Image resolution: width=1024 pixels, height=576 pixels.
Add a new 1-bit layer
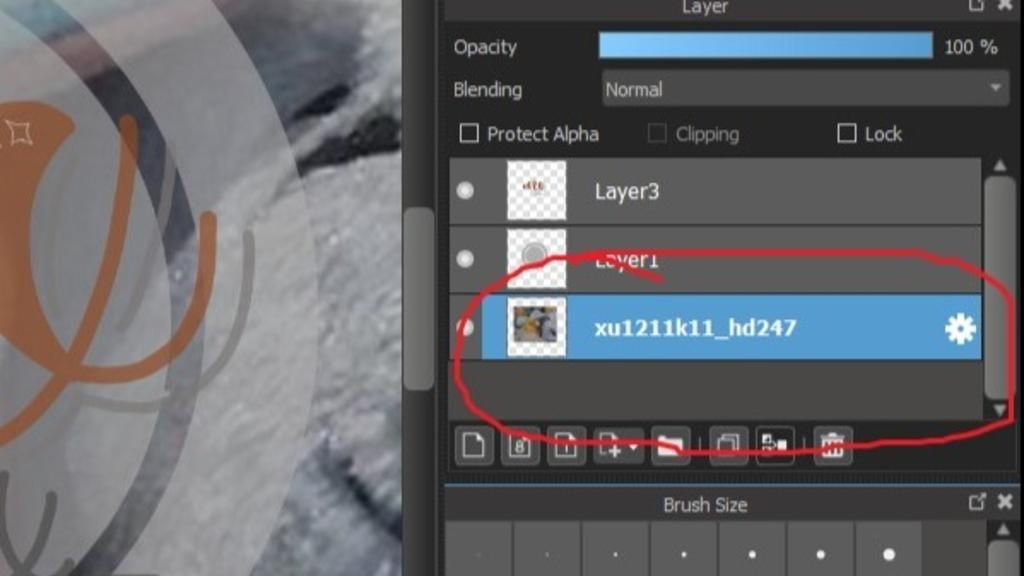(x=566, y=446)
